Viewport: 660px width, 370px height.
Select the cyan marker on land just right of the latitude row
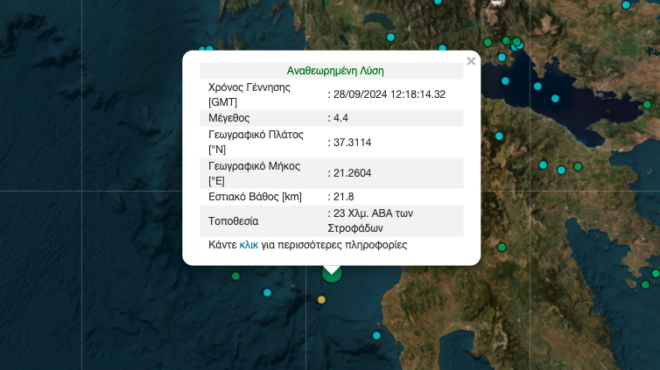499,136
